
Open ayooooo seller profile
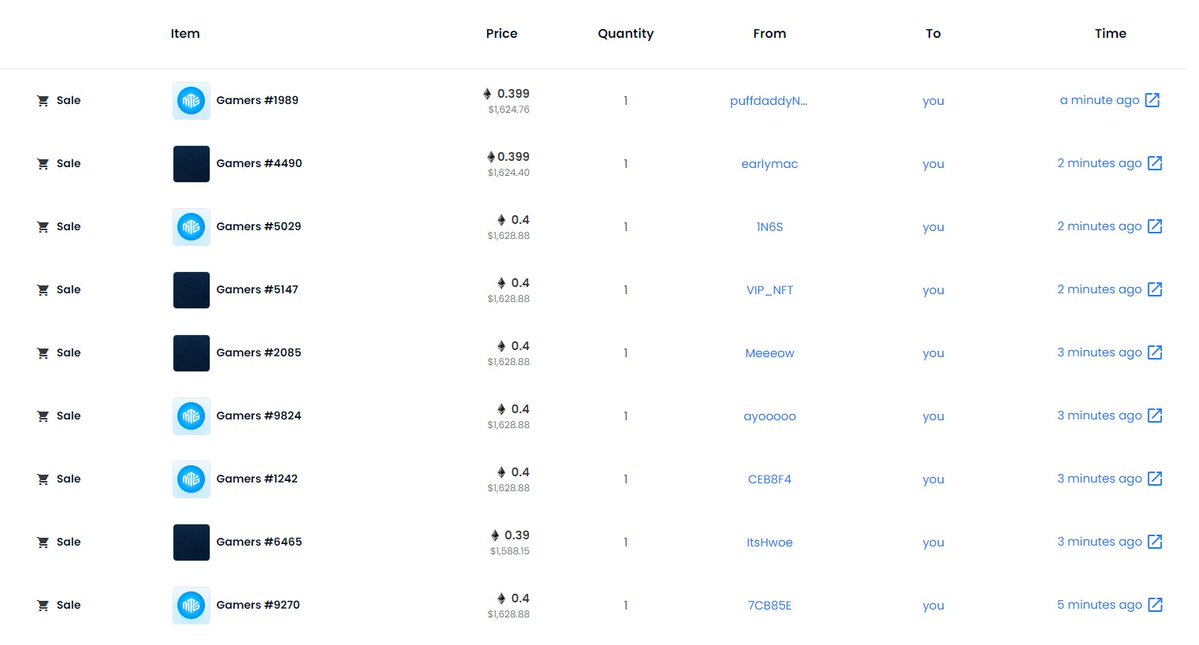pyautogui.click(x=769, y=416)
